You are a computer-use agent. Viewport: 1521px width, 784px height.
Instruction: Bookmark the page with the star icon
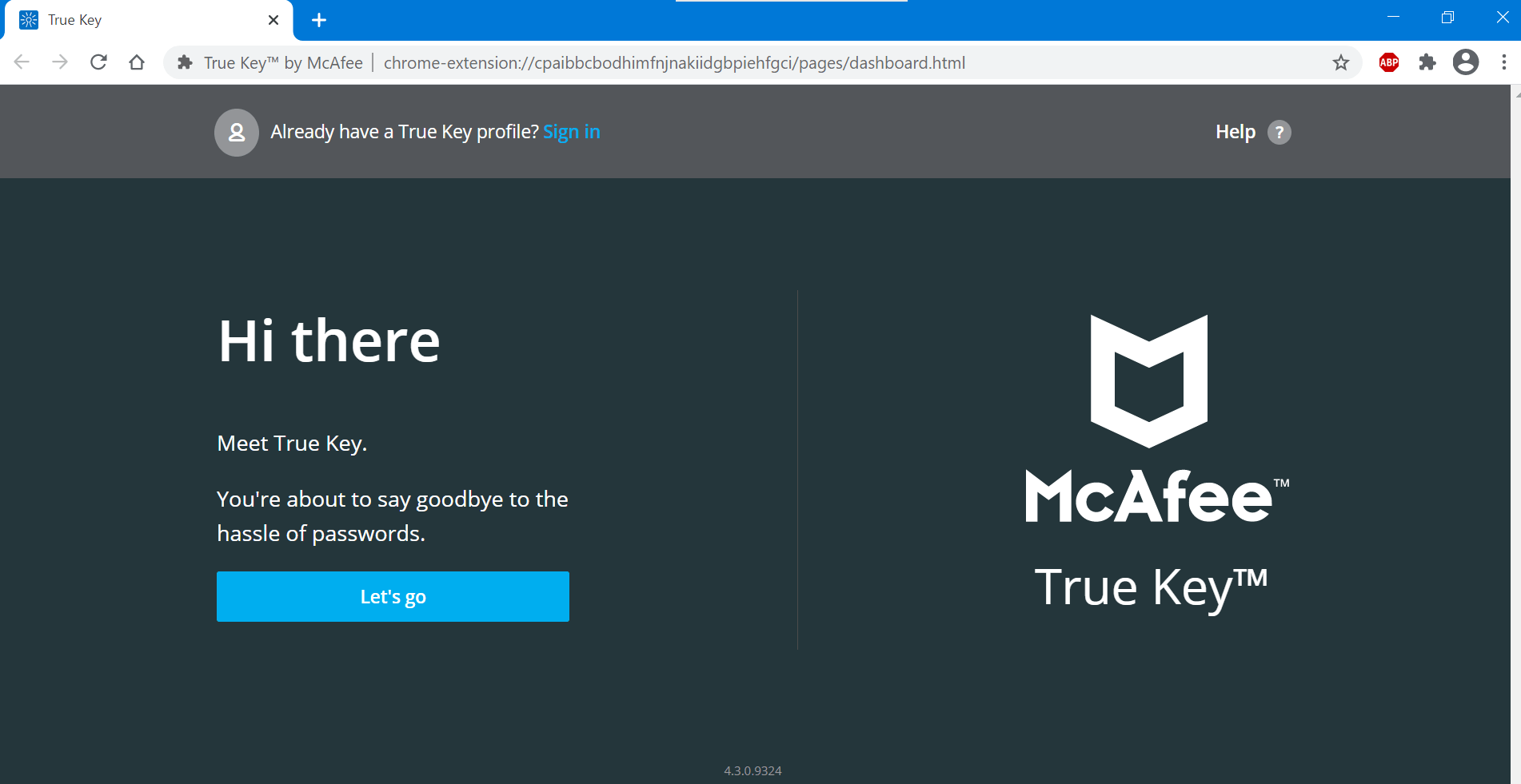1339,62
